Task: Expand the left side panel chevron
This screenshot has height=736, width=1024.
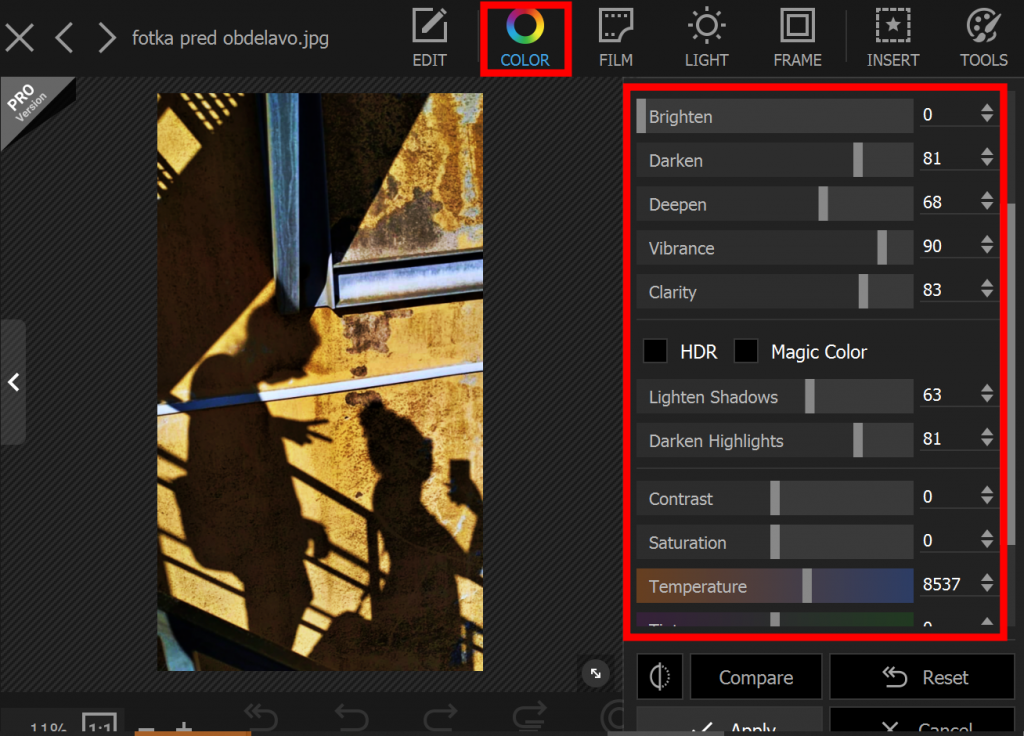Action: 13,382
